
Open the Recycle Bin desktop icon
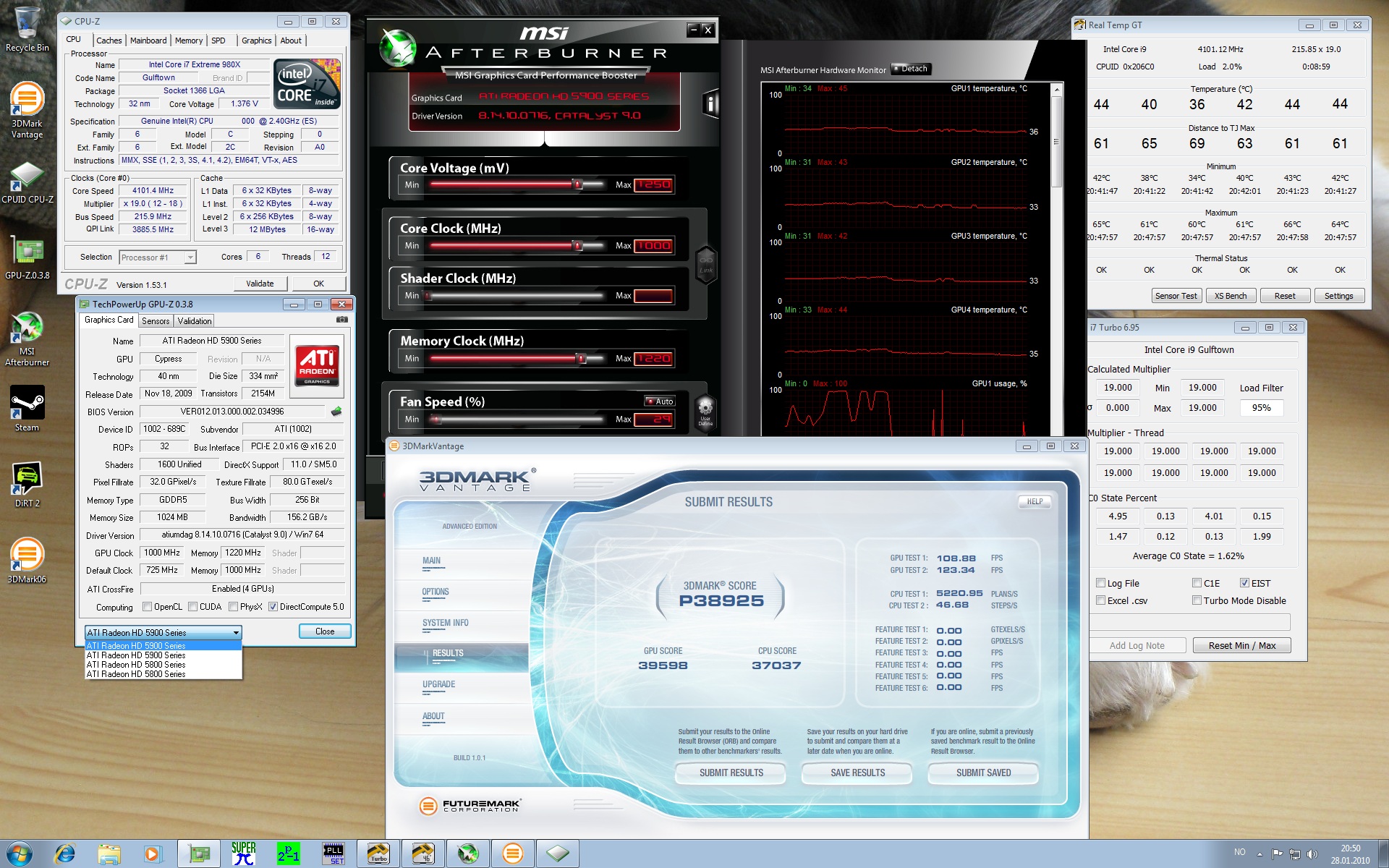pyautogui.click(x=27, y=29)
